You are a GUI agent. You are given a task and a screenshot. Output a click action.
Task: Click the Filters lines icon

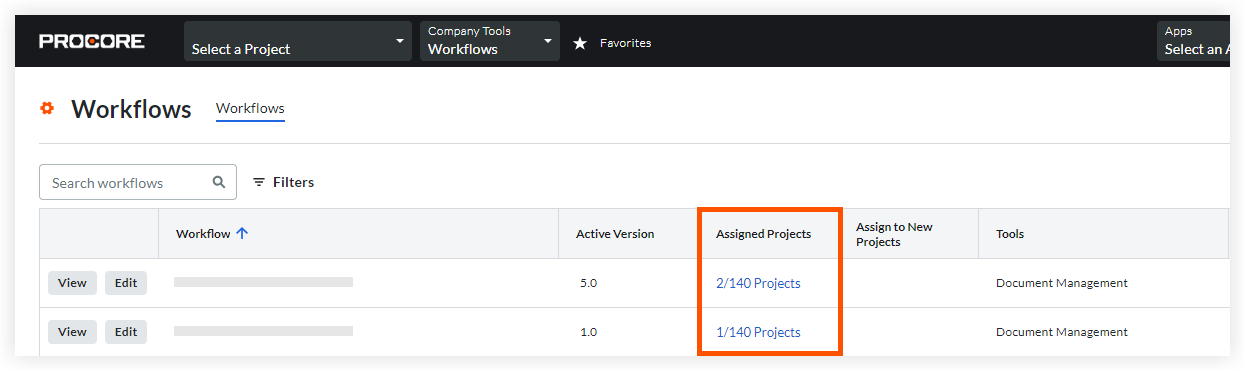click(259, 182)
